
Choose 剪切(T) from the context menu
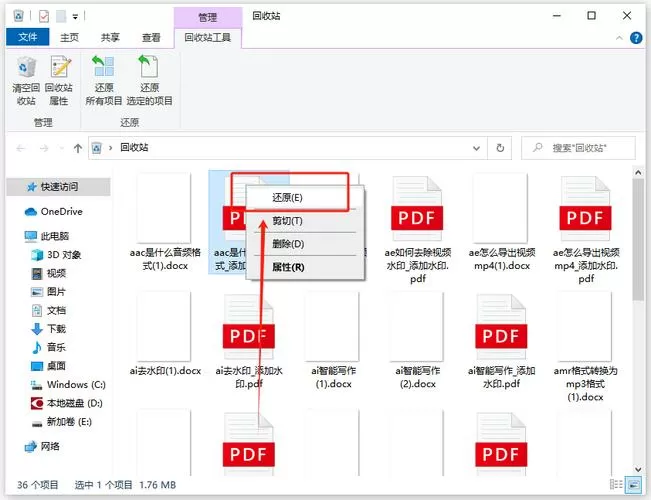305,221
